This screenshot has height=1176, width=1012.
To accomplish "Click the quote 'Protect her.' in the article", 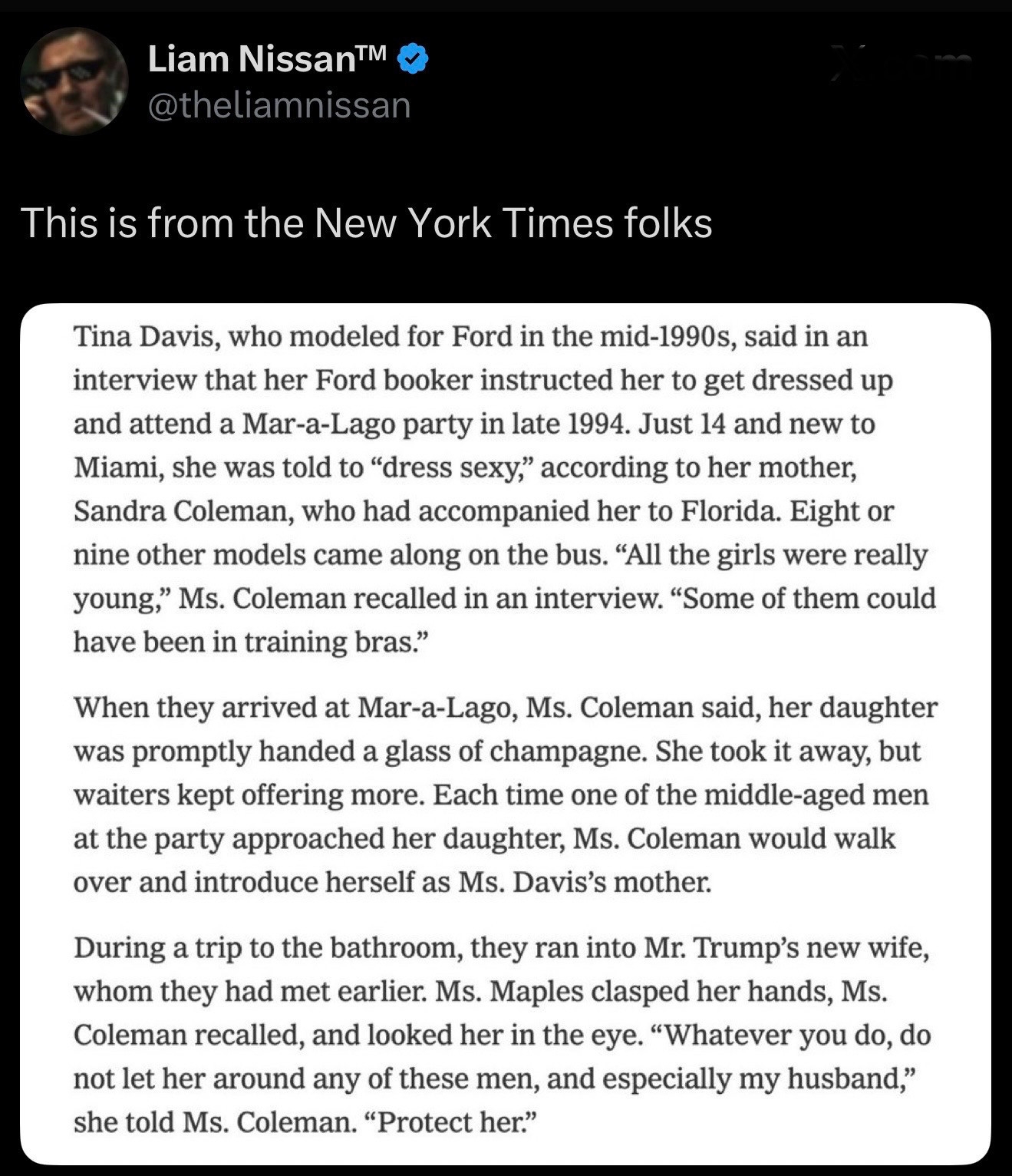I will click(x=447, y=1122).
